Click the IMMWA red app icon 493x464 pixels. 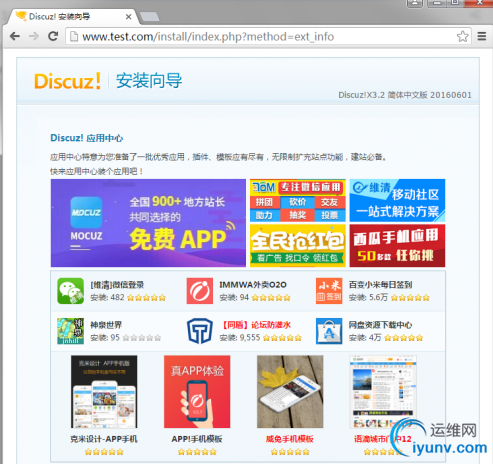tap(200, 291)
